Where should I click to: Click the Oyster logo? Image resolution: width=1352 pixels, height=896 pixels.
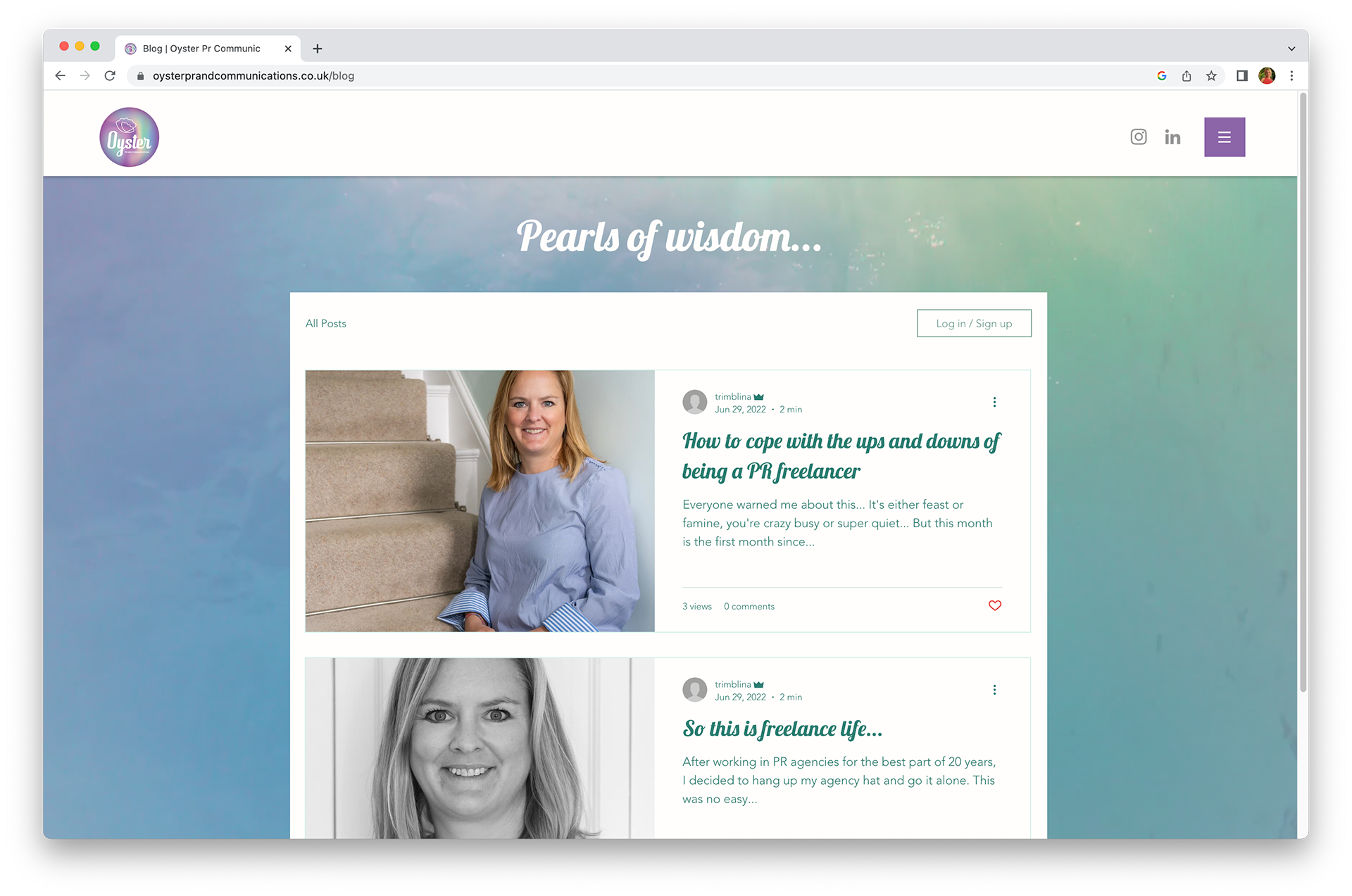[x=130, y=137]
